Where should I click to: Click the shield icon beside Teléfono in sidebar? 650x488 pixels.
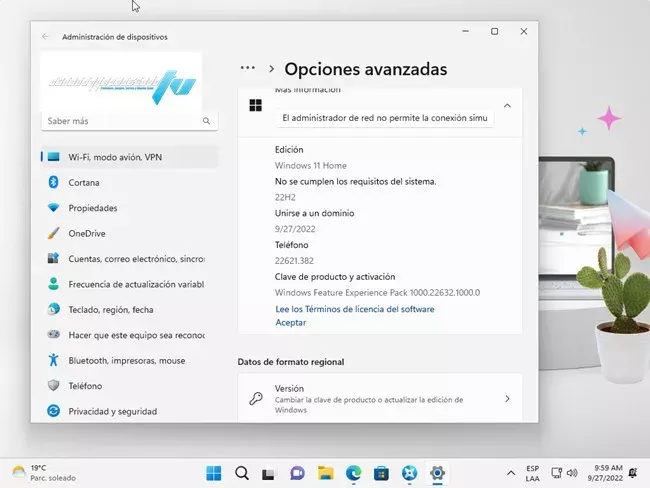53,385
